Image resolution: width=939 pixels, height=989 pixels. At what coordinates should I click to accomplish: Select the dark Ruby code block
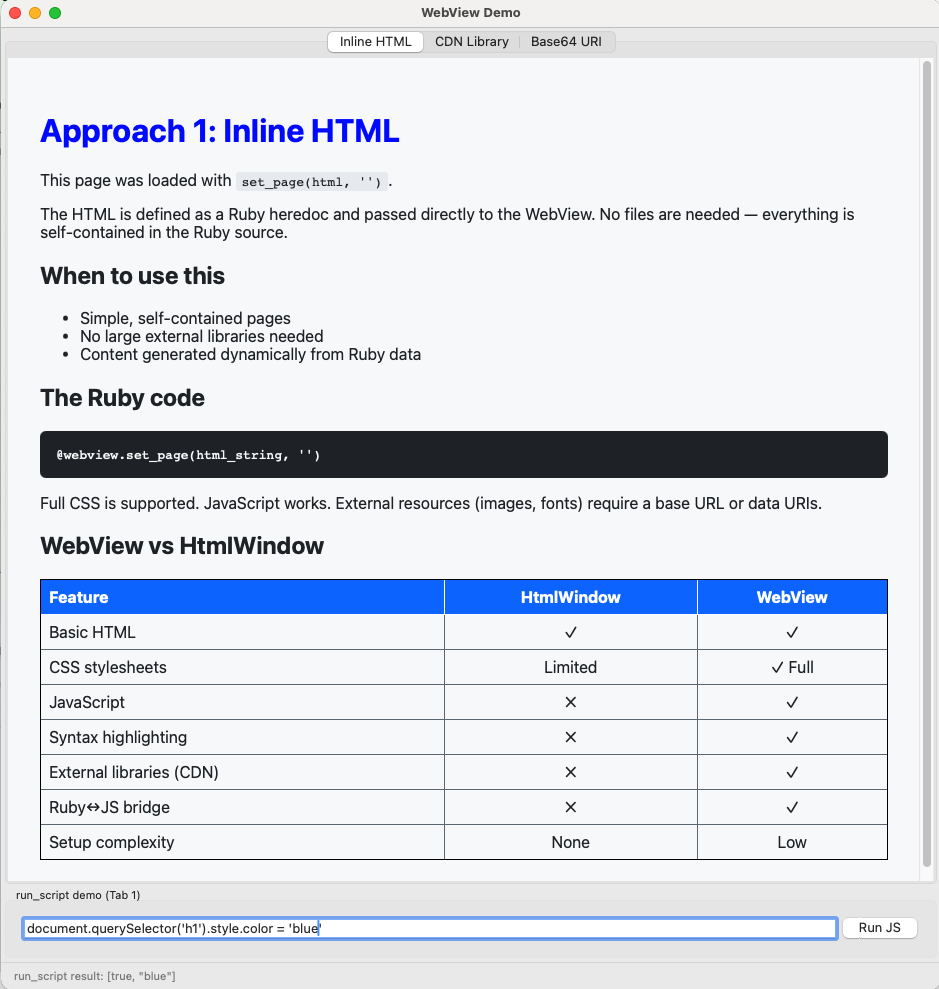point(463,454)
